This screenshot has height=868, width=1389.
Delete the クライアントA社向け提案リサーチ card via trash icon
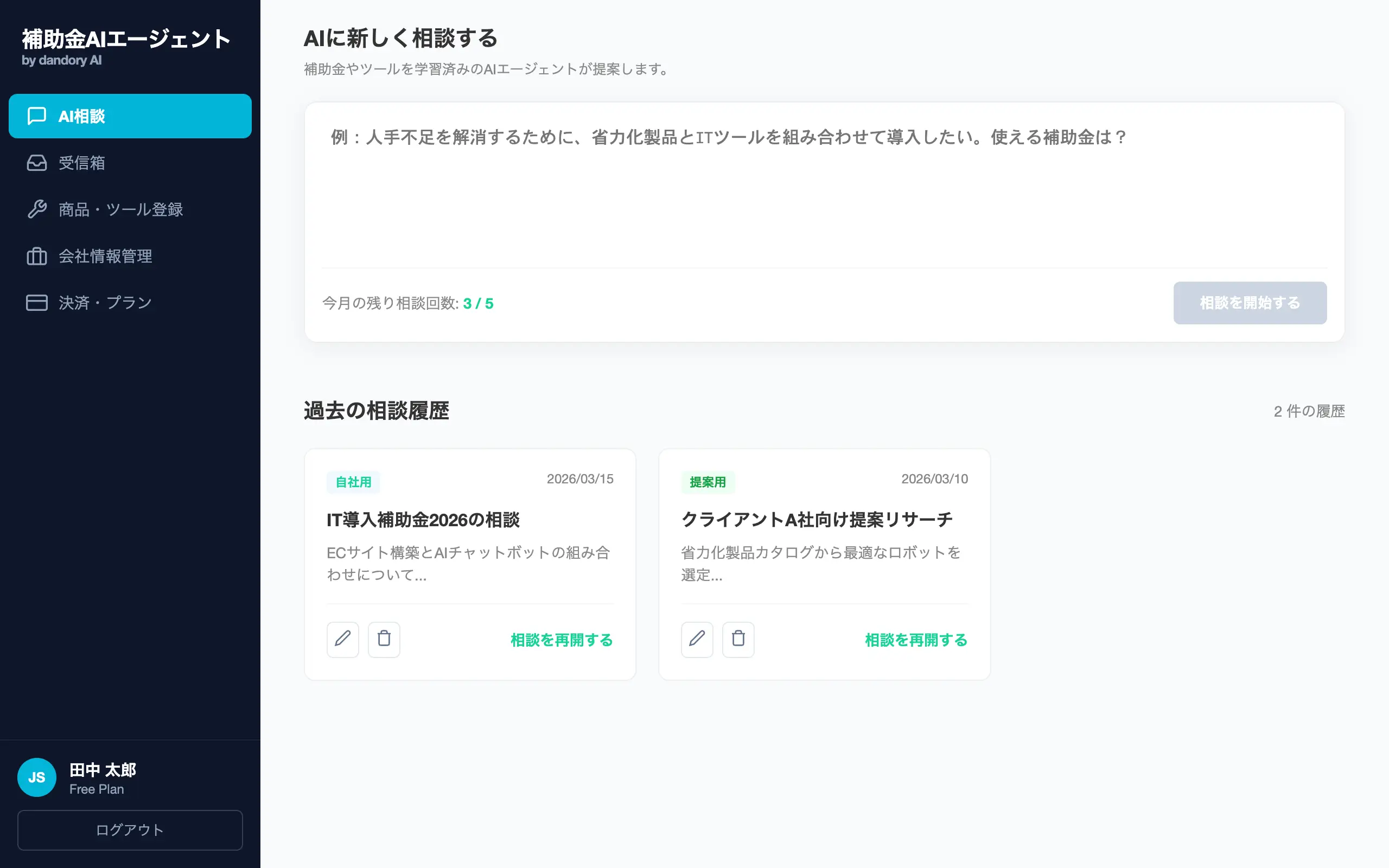[738, 639]
